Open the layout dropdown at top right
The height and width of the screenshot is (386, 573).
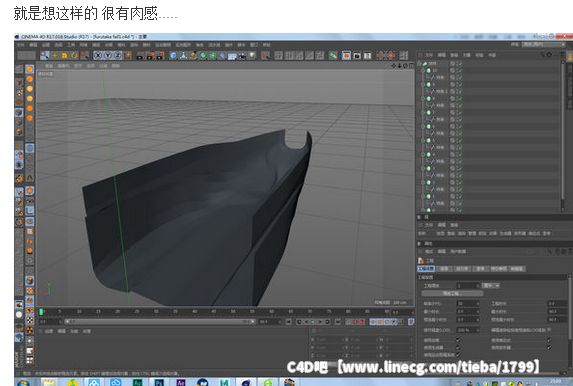coord(543,45)
